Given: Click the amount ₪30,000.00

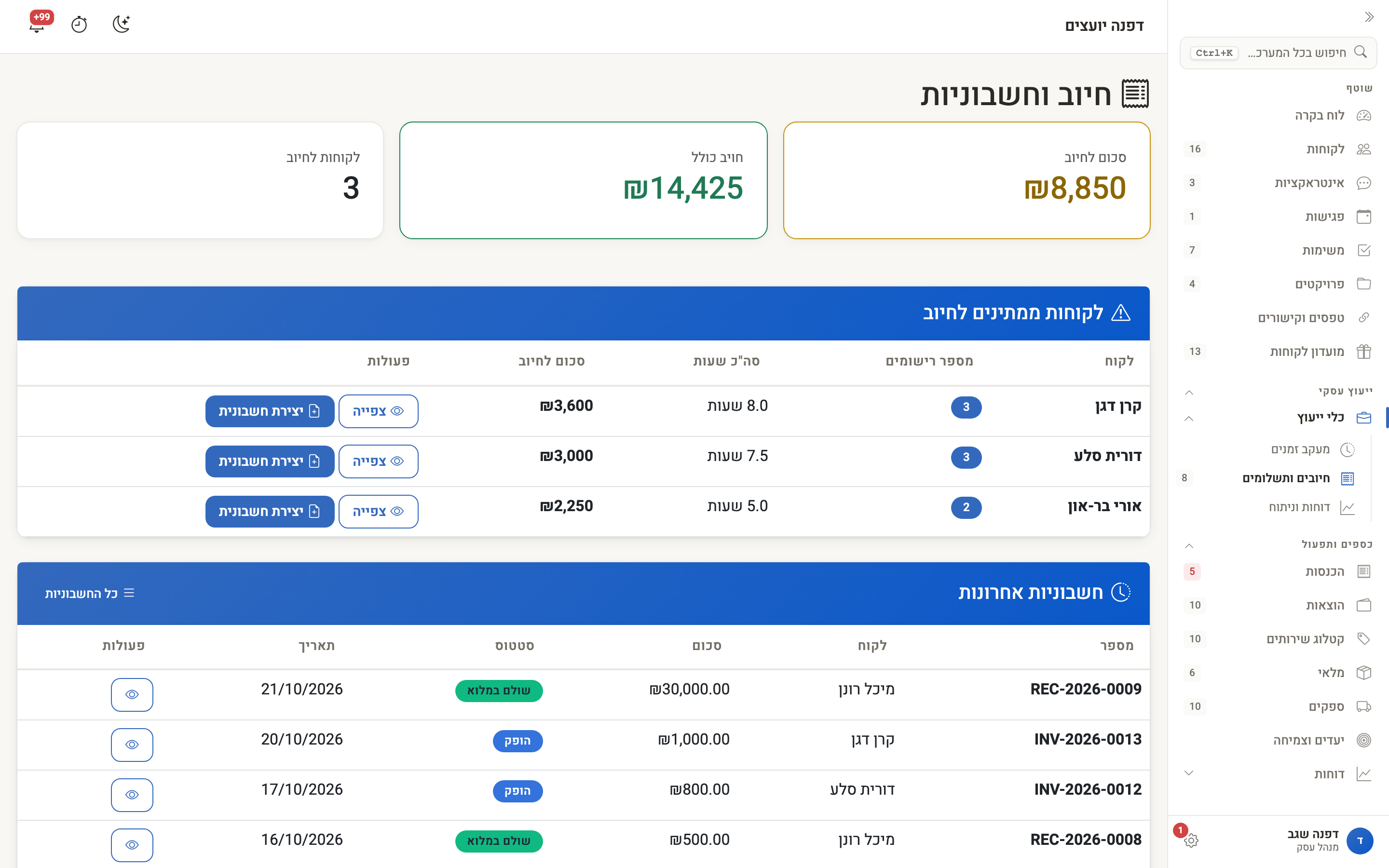Looking at the screenshot, I should (x=689, y=689).
